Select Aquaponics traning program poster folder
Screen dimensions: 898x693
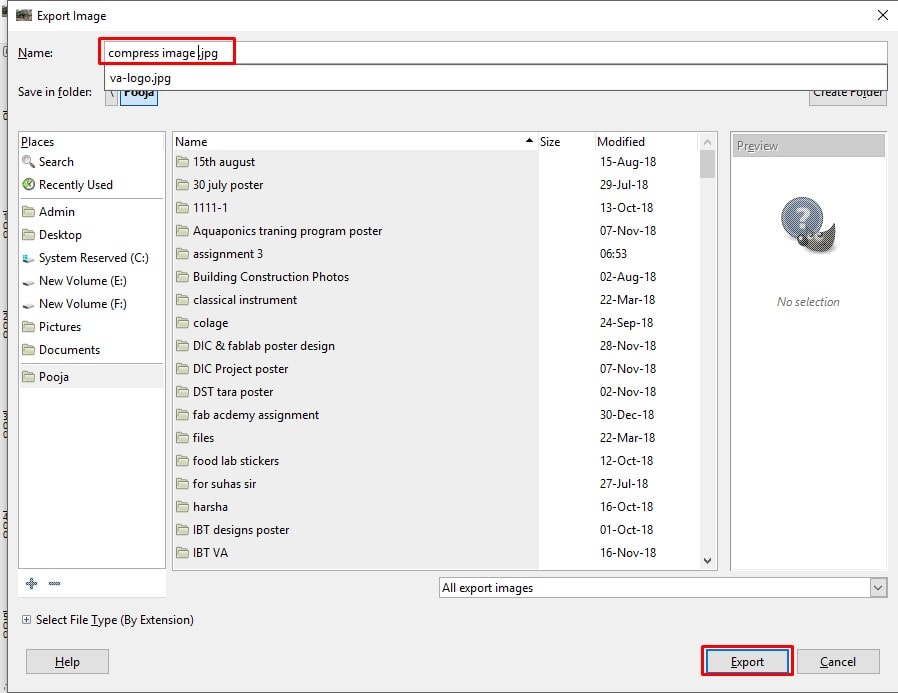pos(287,231)
